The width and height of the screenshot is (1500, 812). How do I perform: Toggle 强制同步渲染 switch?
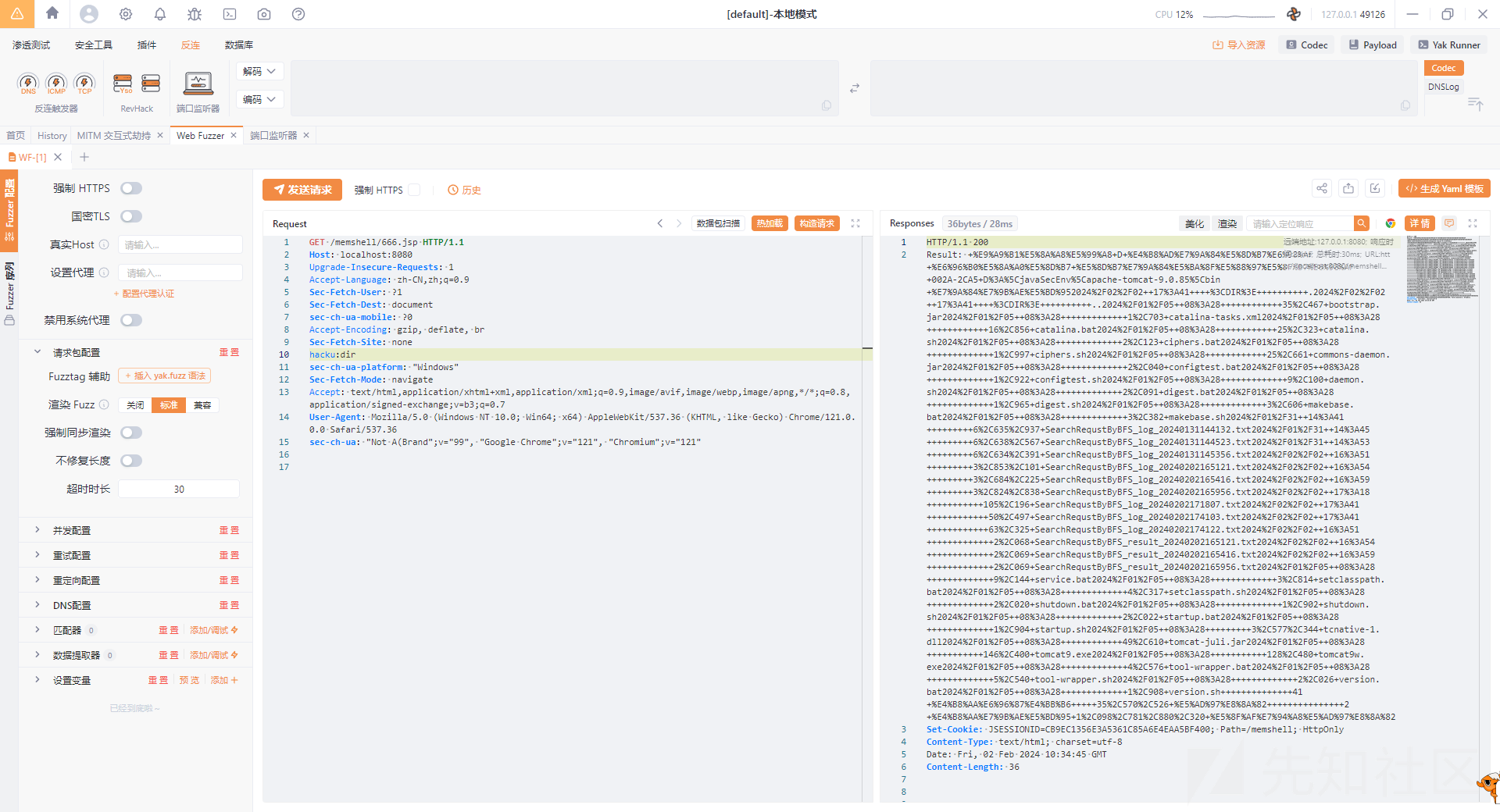(x=131, y=433)
